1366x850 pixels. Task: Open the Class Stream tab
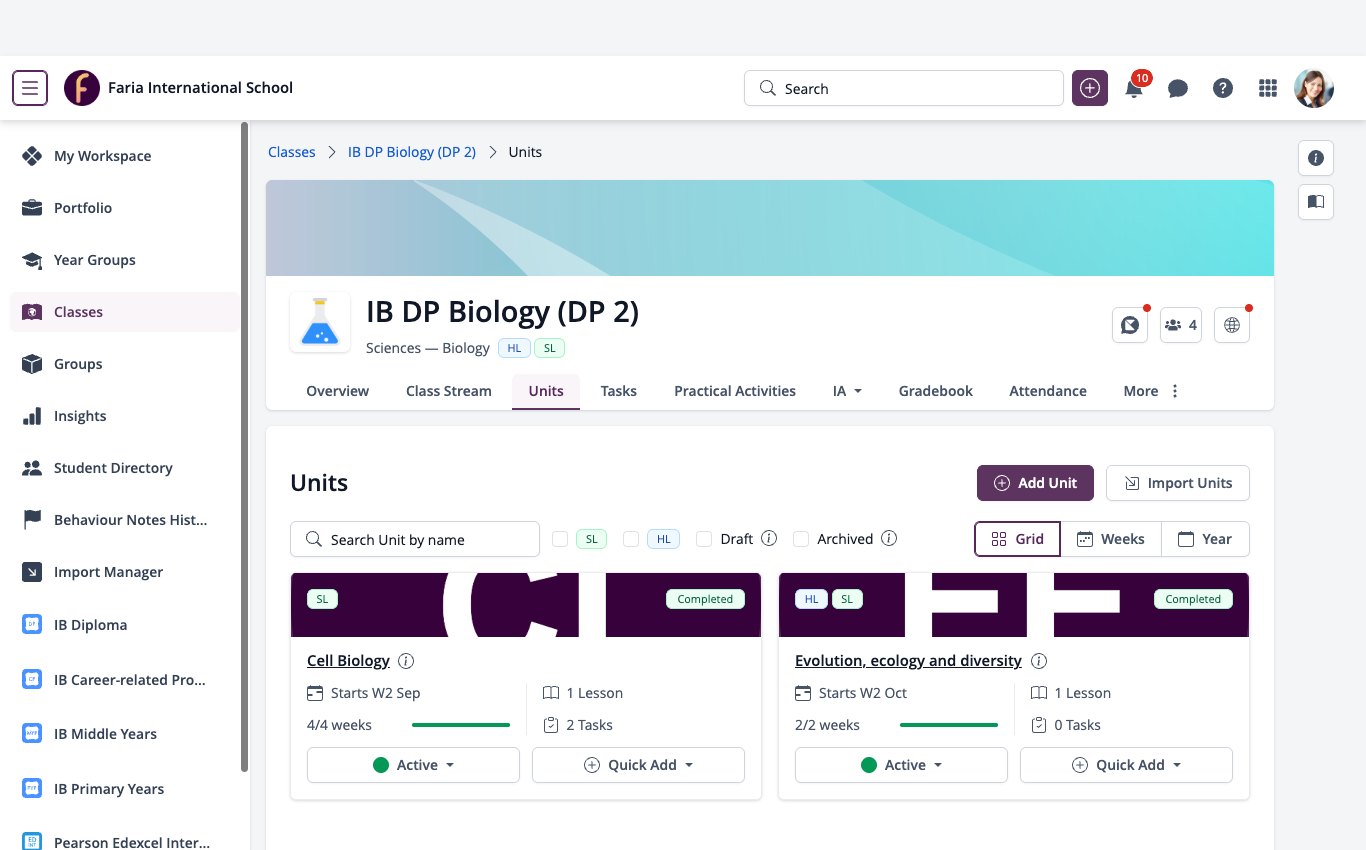click(449, 391)
